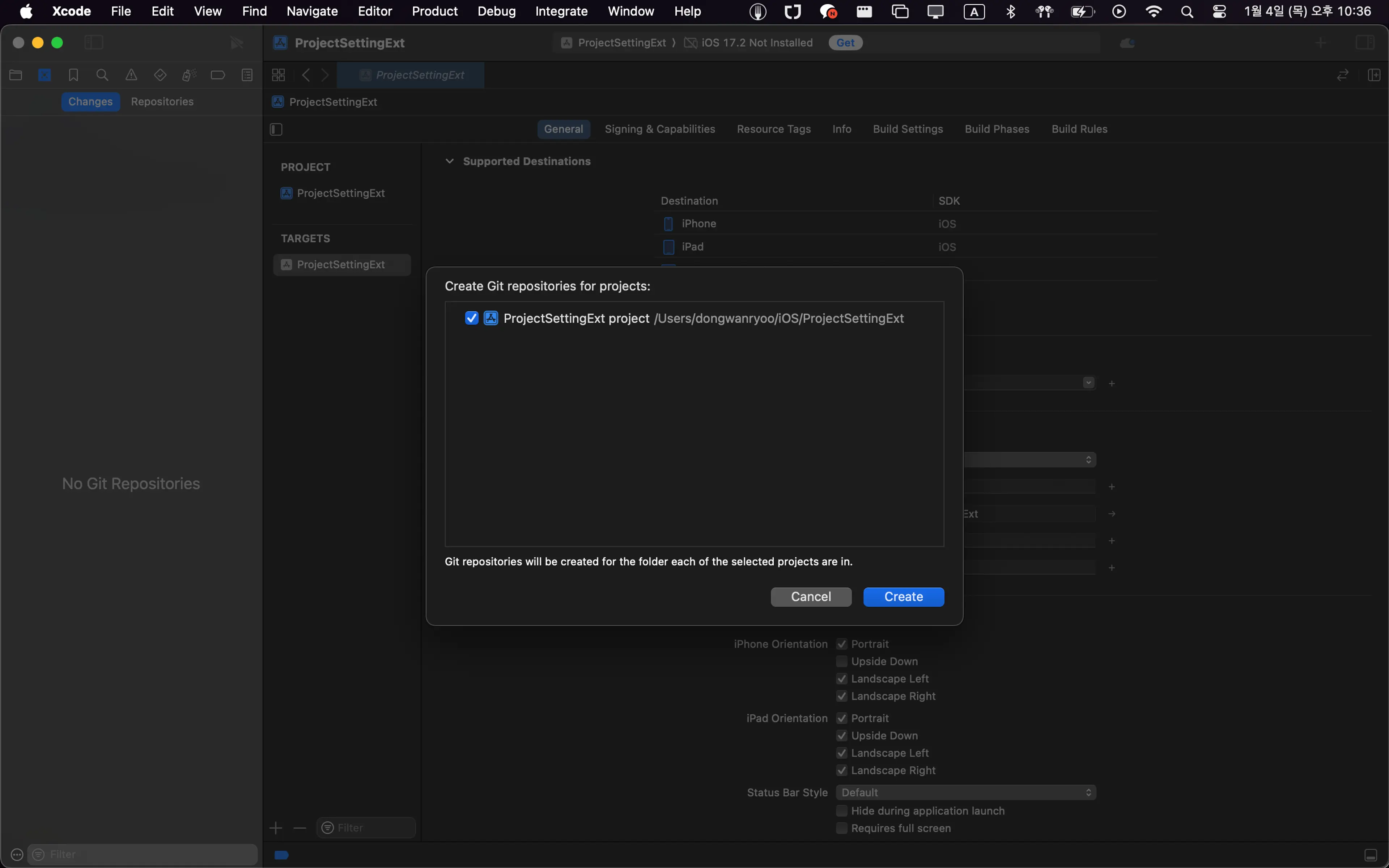The width and height of the screenshot is (1389, 868).
Task: Collapse the Supported Destinations section
Action: [x=449, y=161]
